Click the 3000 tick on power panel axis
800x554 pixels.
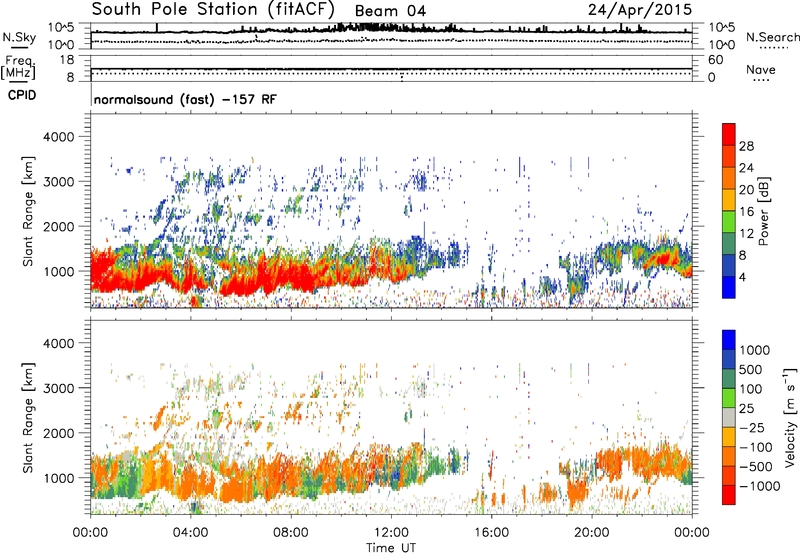tap(58, 182)
